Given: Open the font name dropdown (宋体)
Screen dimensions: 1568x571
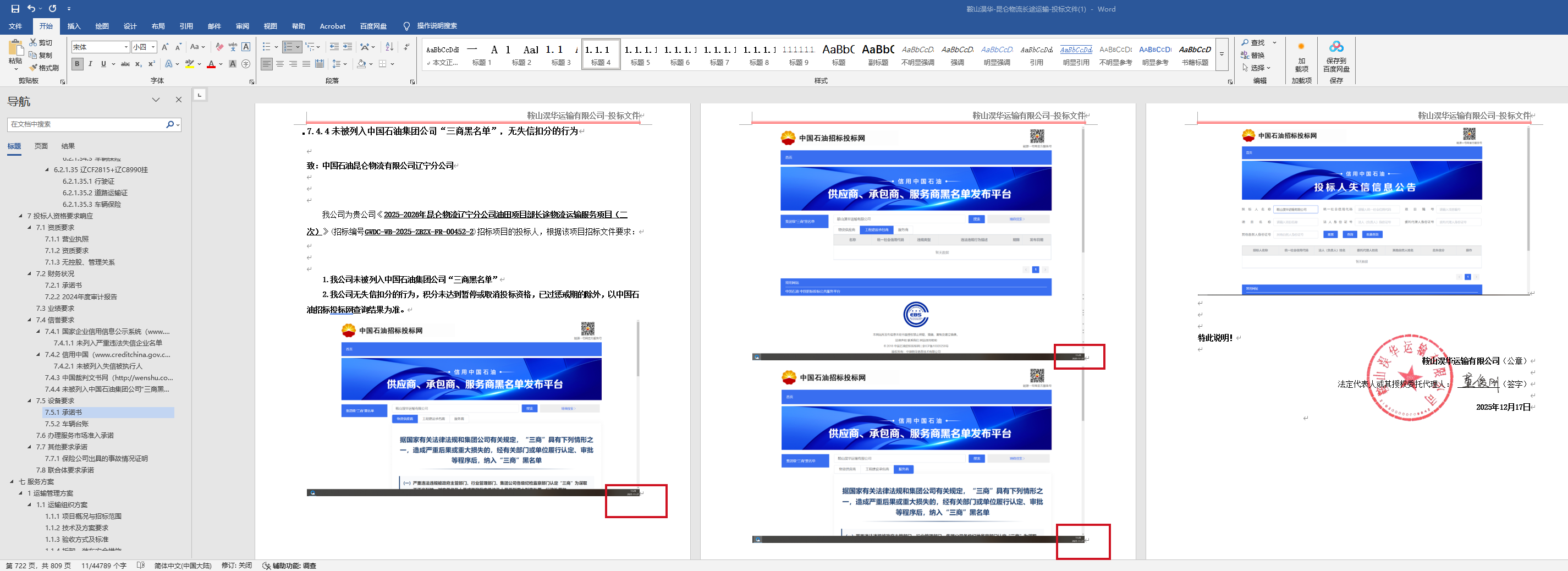Looking at the screenshot, I should tap(126, 47).
